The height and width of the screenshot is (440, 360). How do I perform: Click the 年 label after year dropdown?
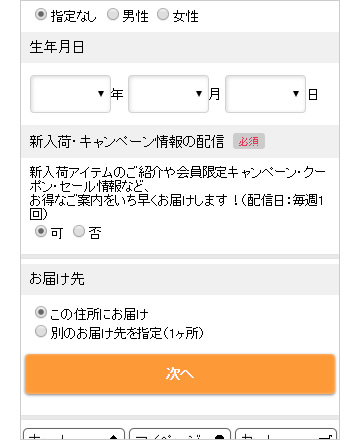(x=117, y=94)
